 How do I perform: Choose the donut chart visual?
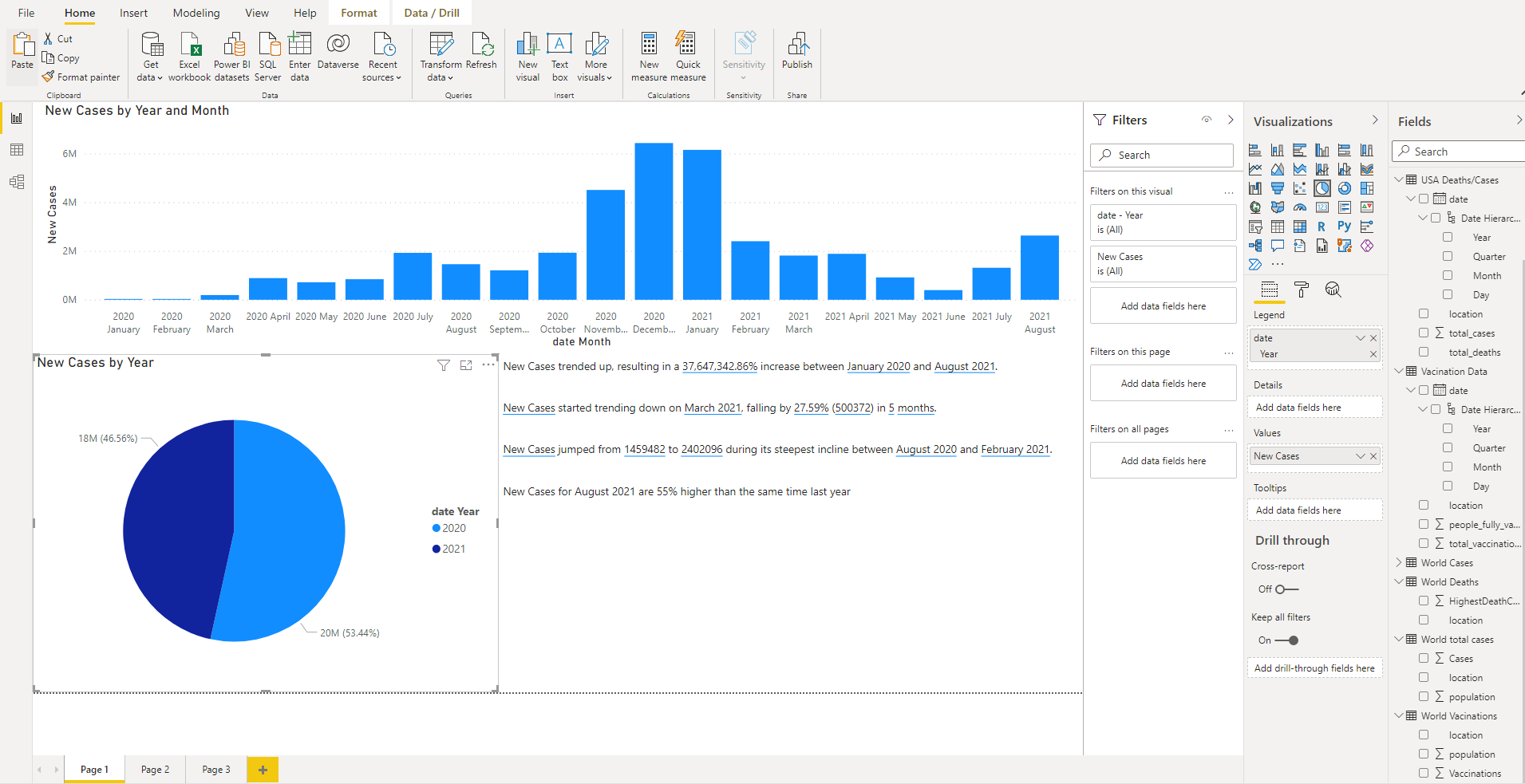pyautogui.click(x=1345, y=188)
